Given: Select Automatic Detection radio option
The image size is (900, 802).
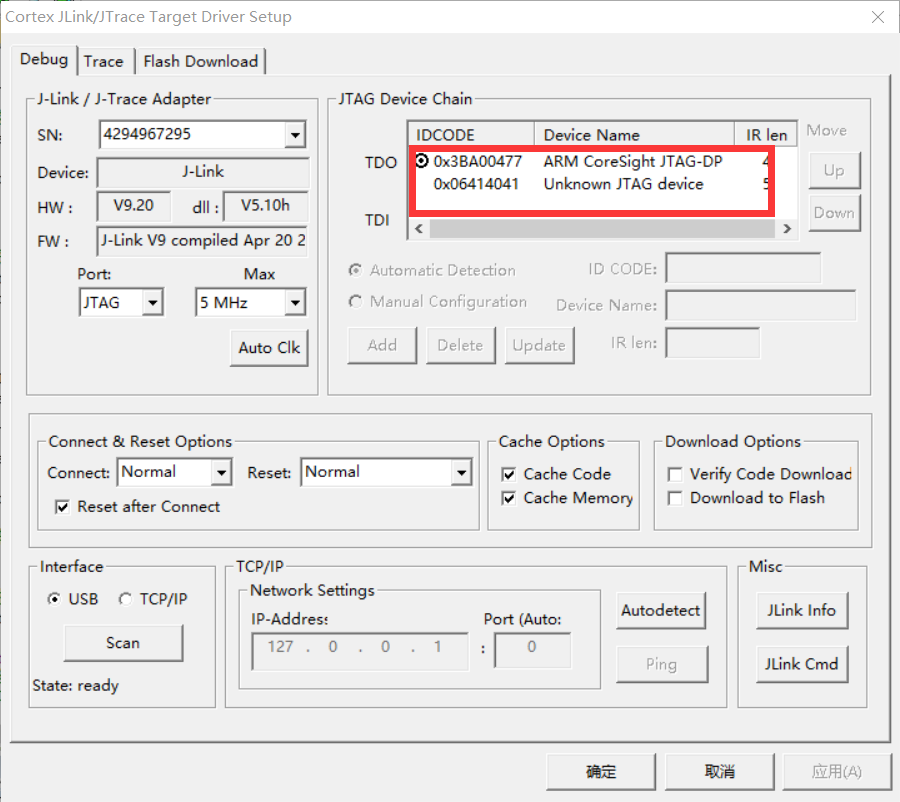Looking at the screenshot, I should (x=355, y=270).
